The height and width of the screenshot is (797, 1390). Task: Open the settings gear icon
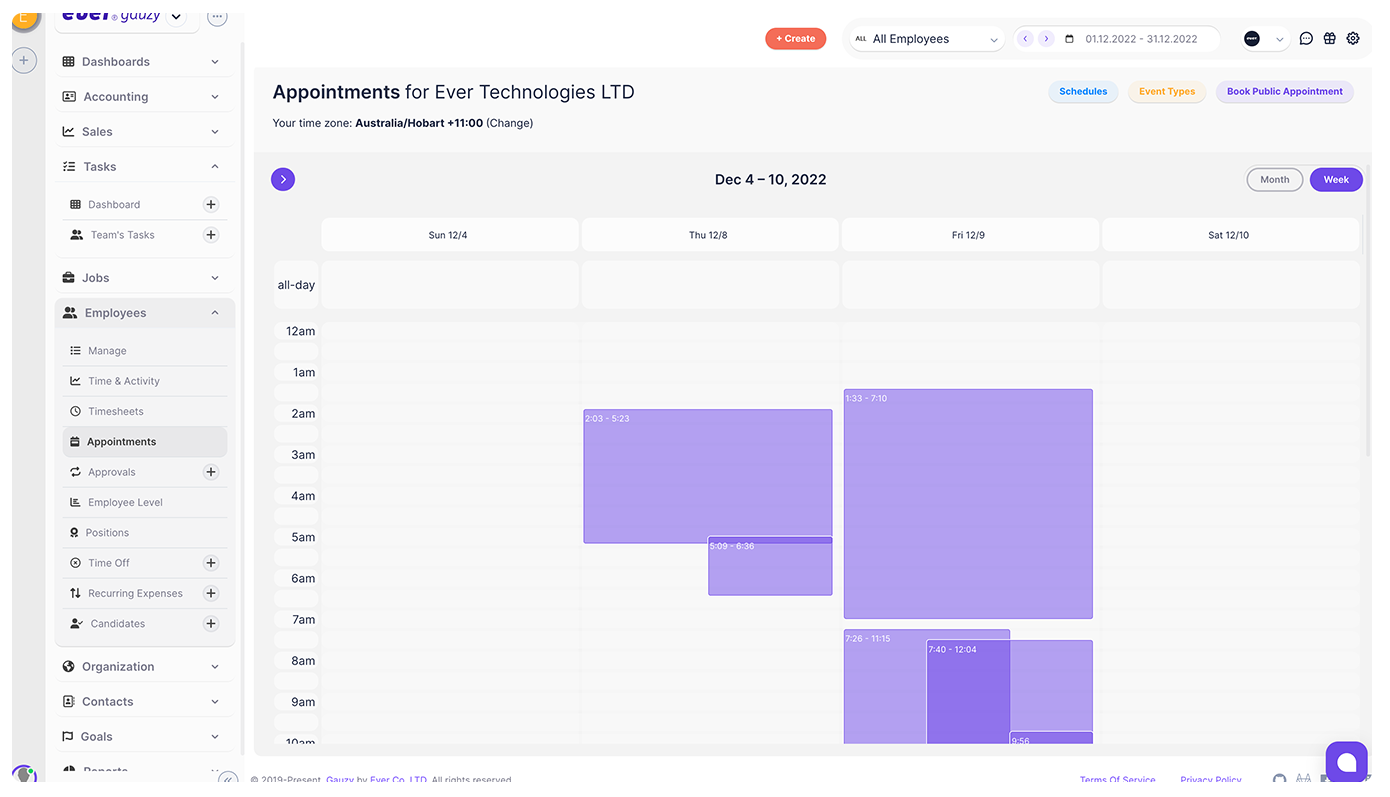(1353, 38)
